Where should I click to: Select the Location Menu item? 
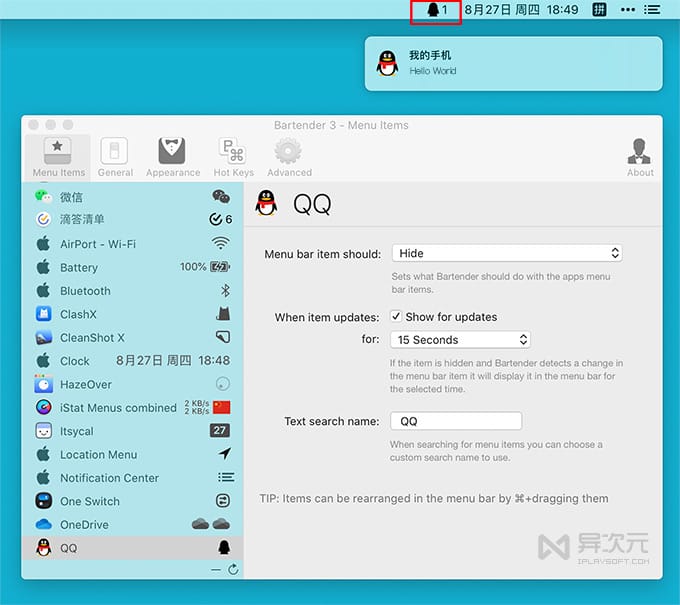click(x=132, y=455)
